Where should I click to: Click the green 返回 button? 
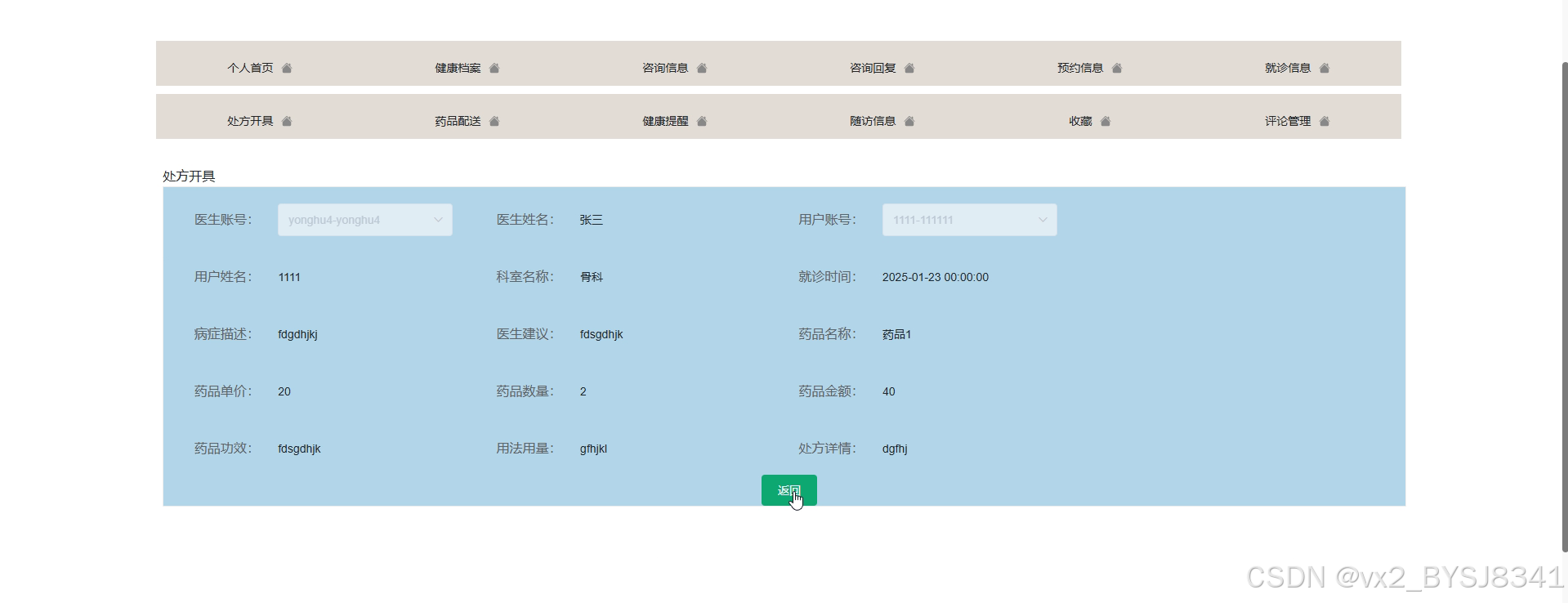[789, 490]
